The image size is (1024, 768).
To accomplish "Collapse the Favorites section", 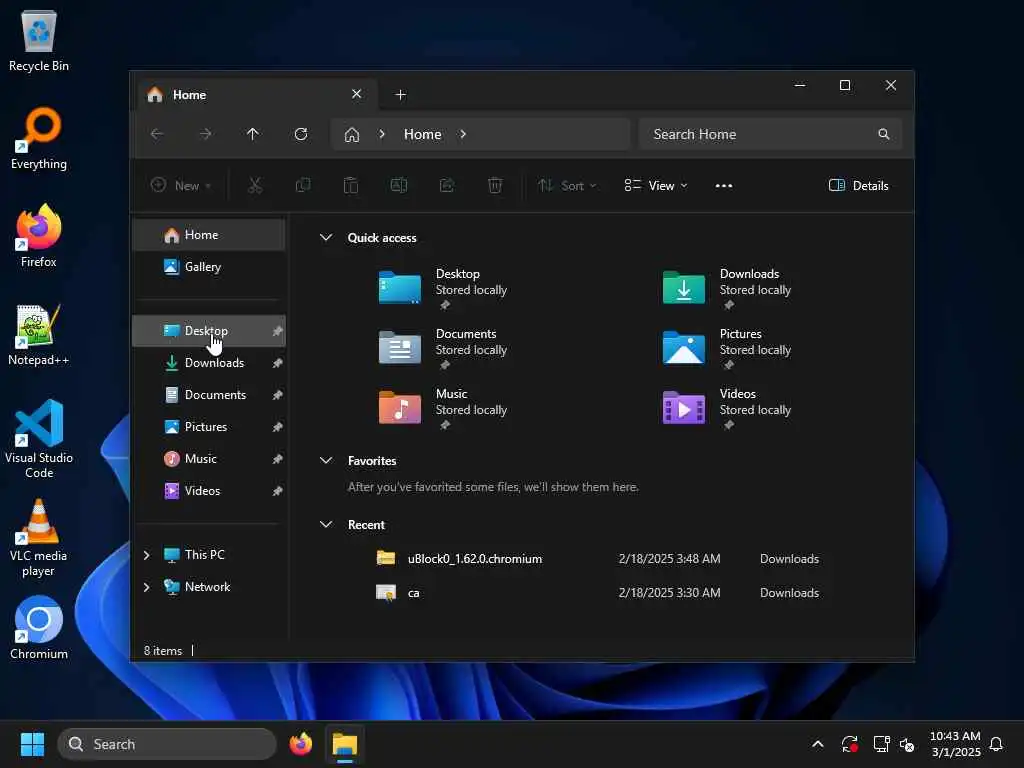I will (x=326, y=460).
